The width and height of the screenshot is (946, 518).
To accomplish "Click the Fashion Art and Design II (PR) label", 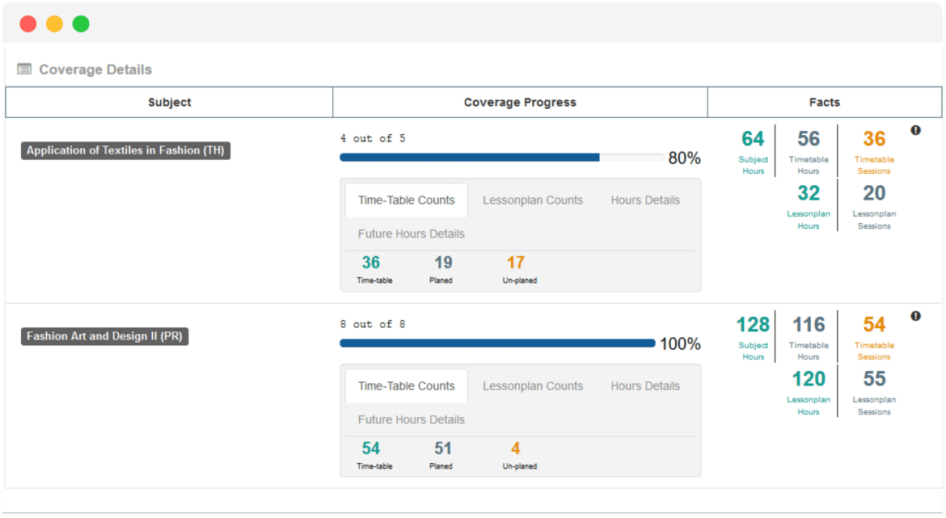I will tap(104, 336).
